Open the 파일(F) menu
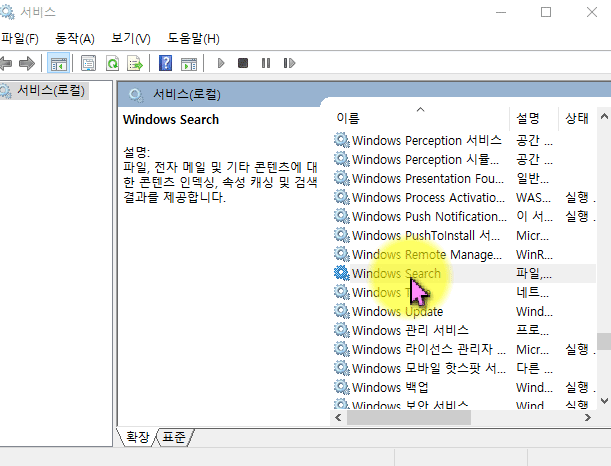 (x=19, y=39)
